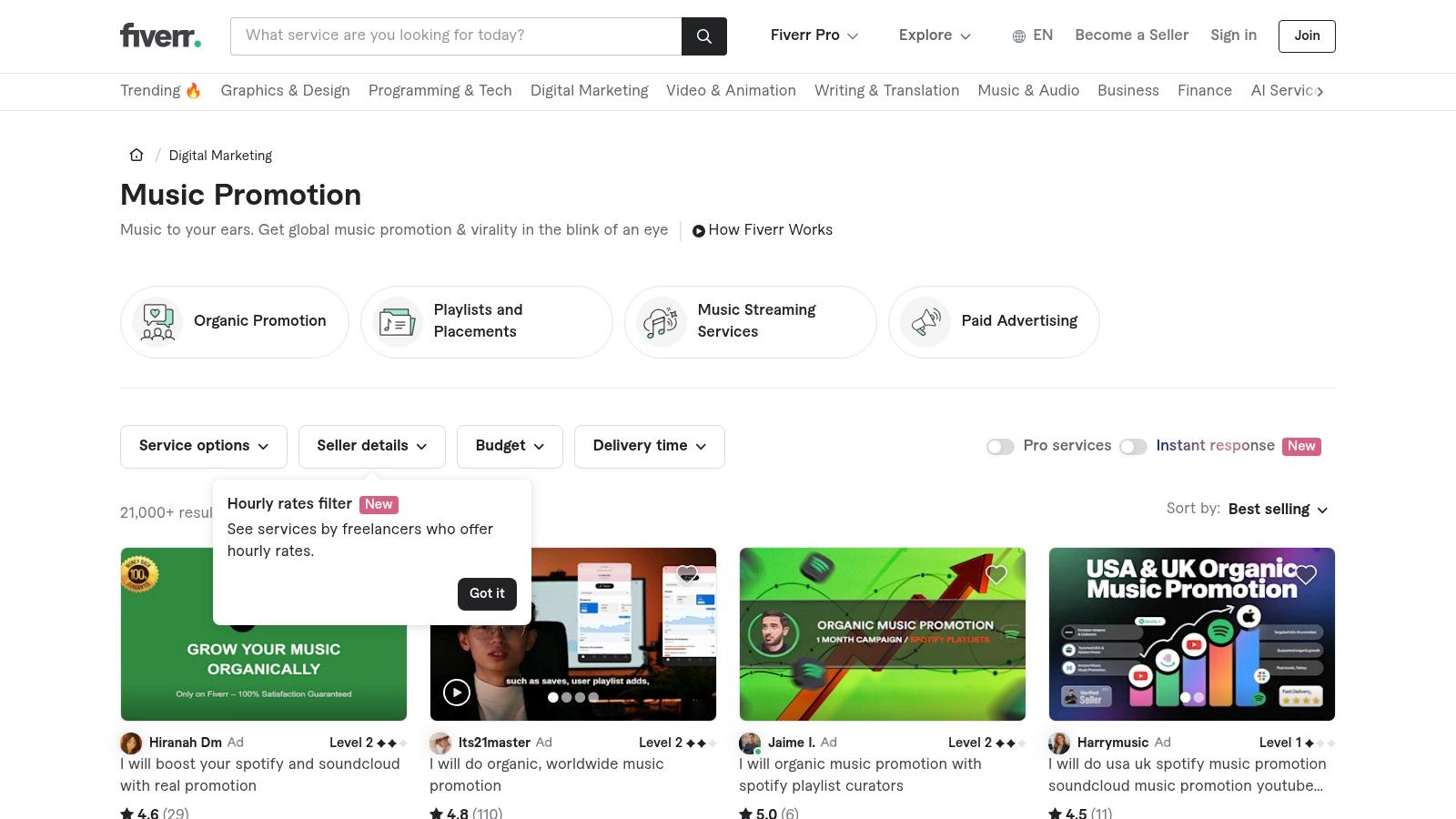
Task: Click the Fiverr logo
Action: (x=161, y=35)
